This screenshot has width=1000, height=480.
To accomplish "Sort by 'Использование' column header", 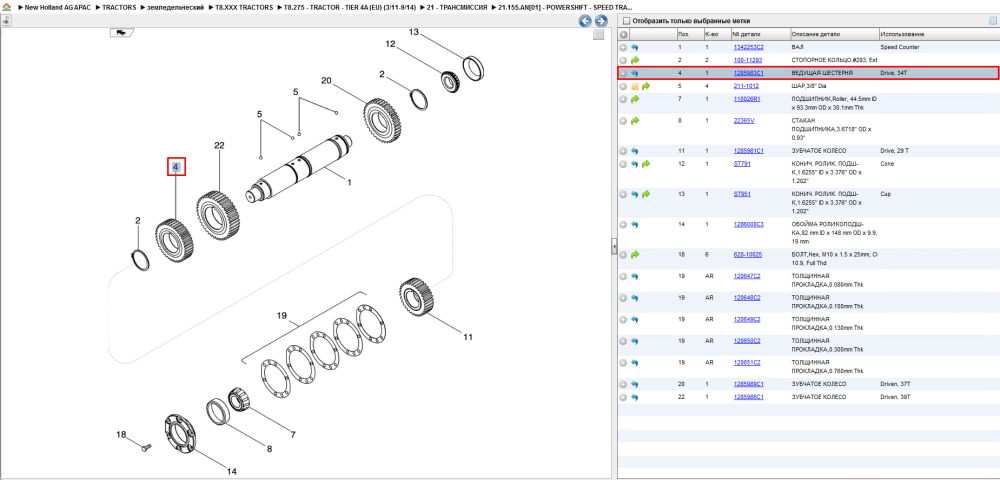I will pos(938,34).
